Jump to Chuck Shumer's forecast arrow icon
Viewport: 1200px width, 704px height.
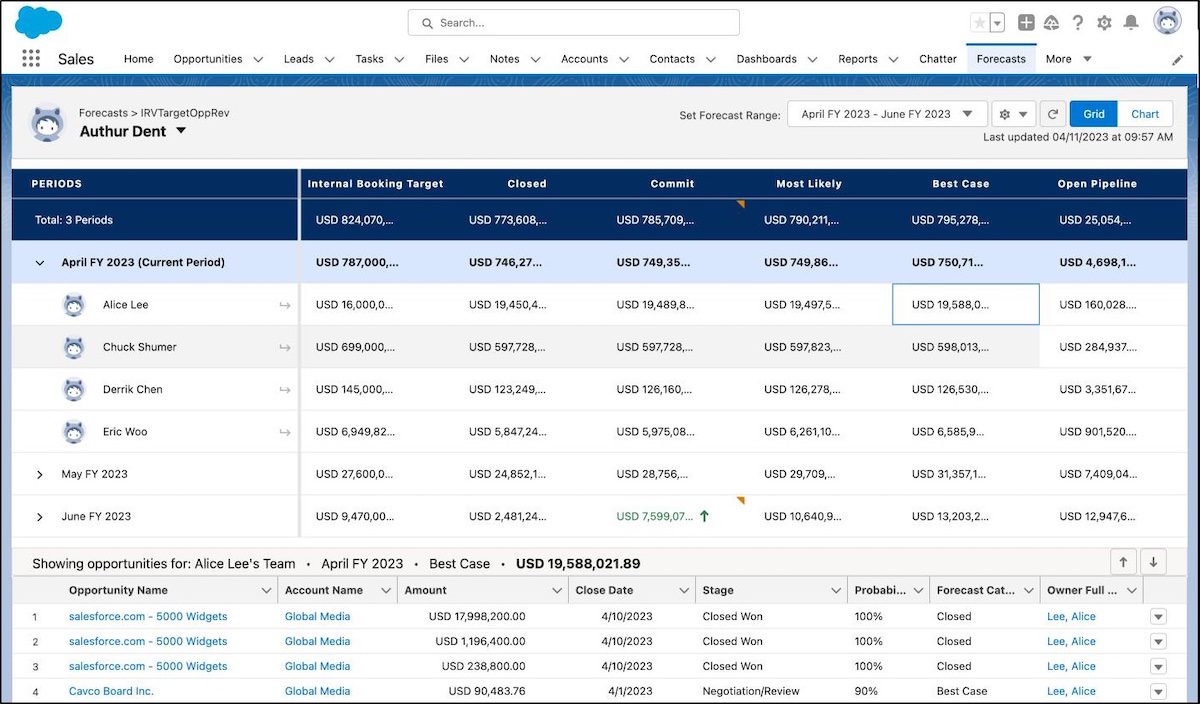(285, 347)
